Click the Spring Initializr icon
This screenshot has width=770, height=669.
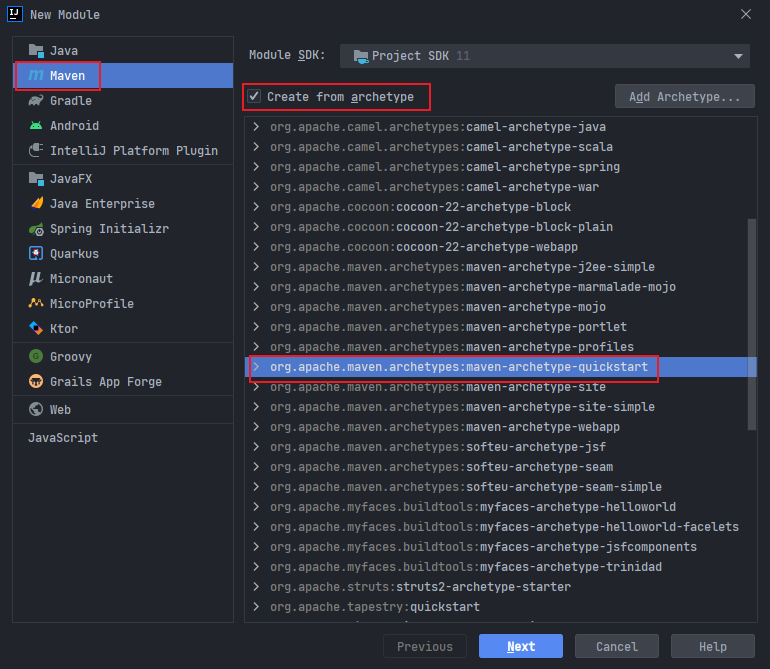pos(36,228)
